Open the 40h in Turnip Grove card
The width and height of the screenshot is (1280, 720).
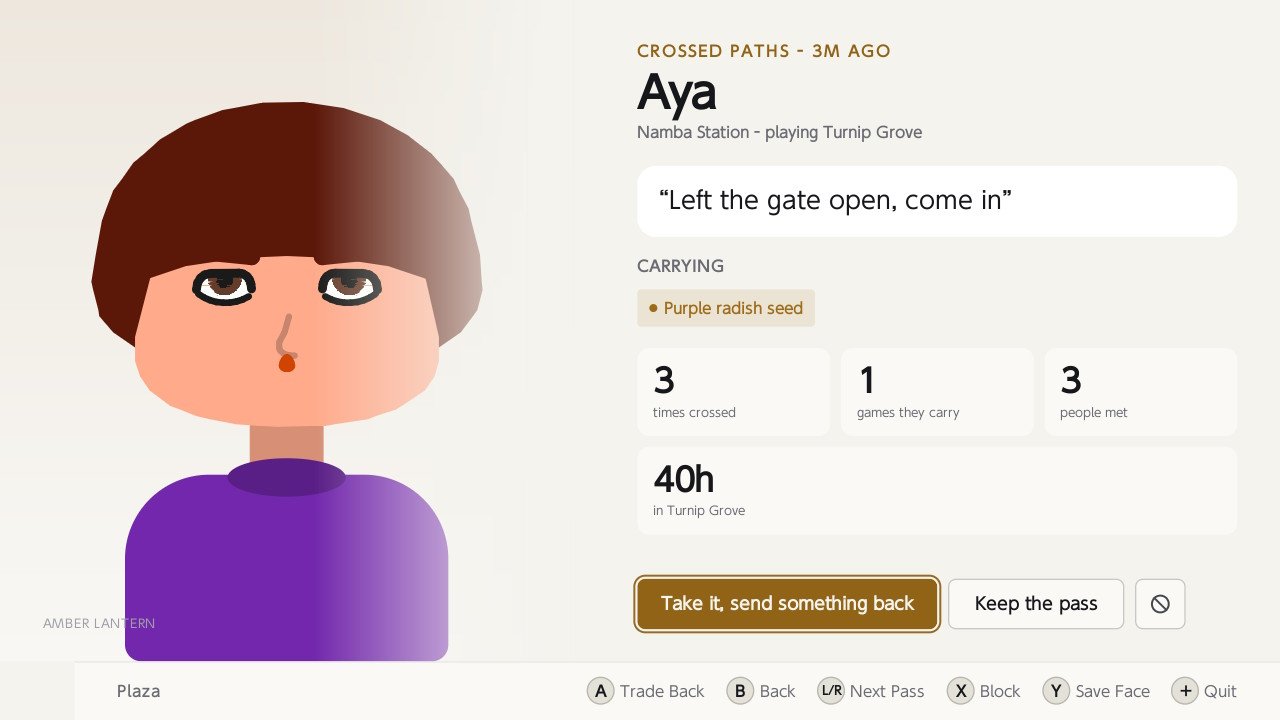937,491
